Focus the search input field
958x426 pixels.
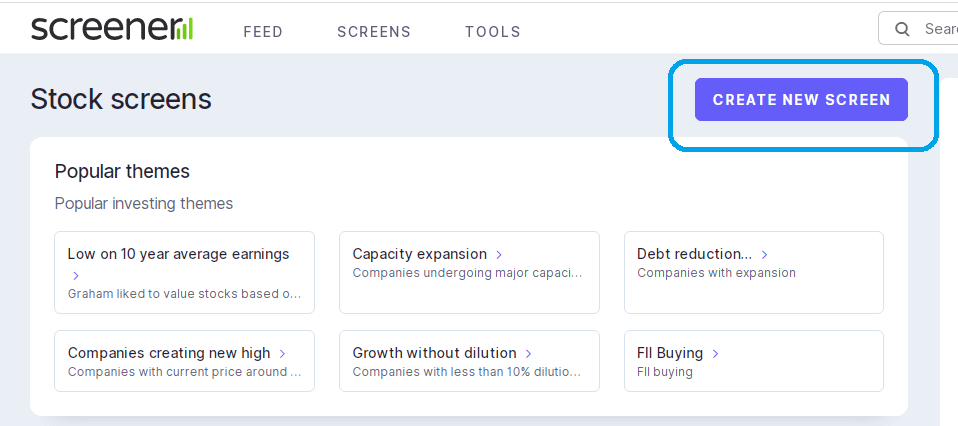point(918,29)
